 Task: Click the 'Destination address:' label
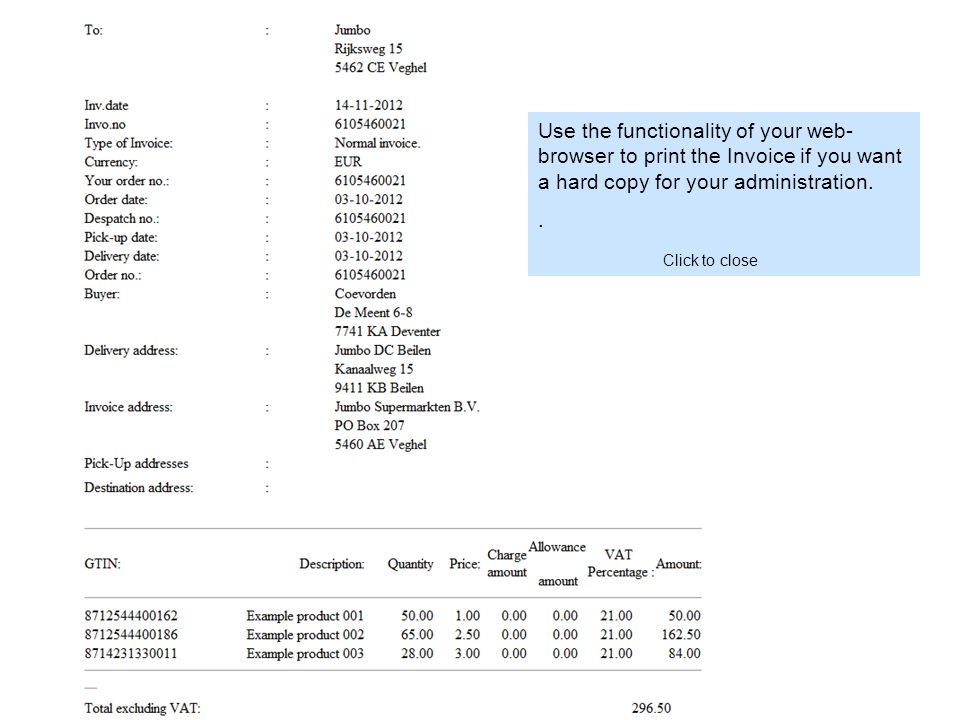[x=138, y=488]
